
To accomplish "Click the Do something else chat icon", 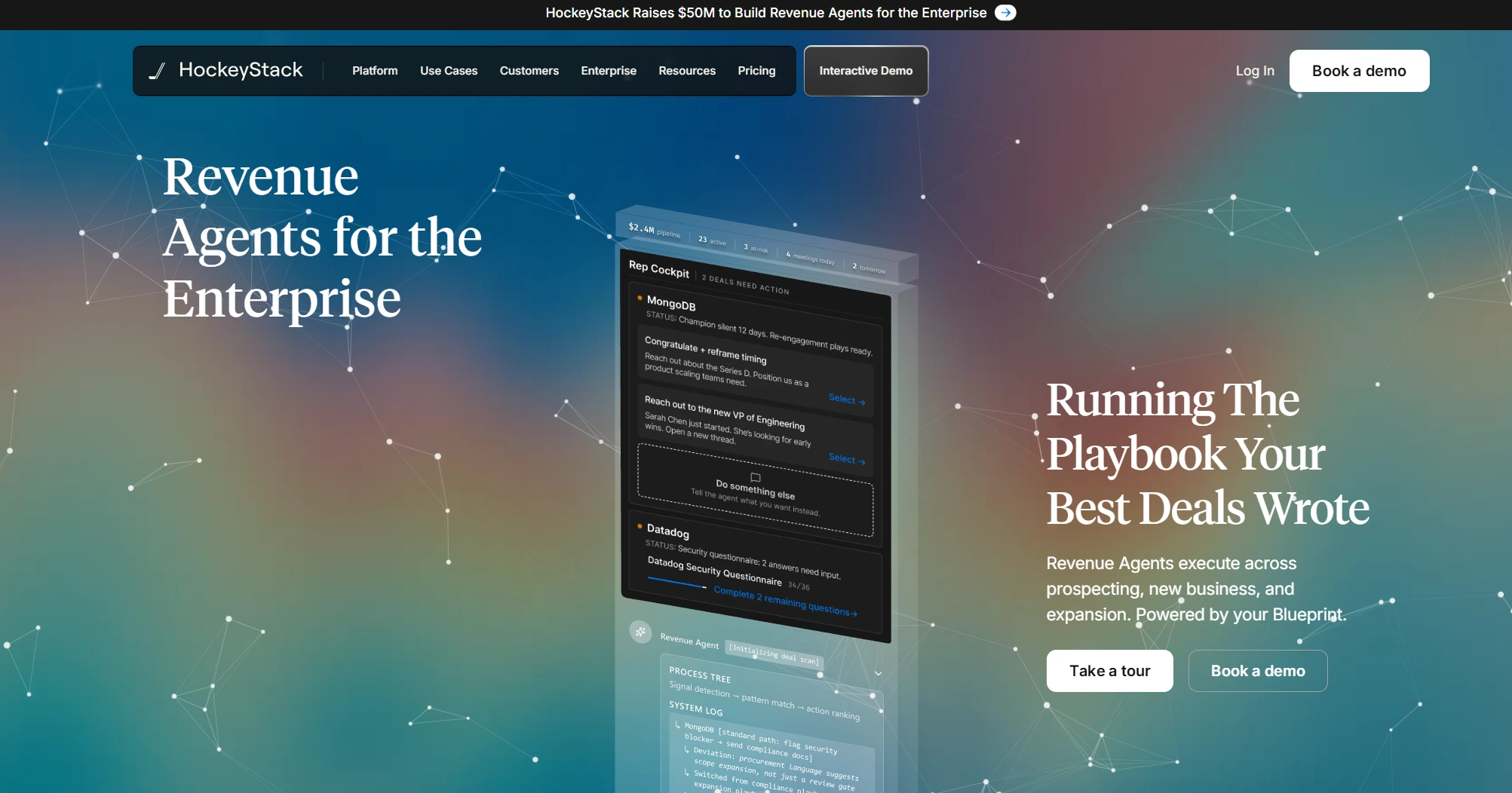I will tap(756, 477).
